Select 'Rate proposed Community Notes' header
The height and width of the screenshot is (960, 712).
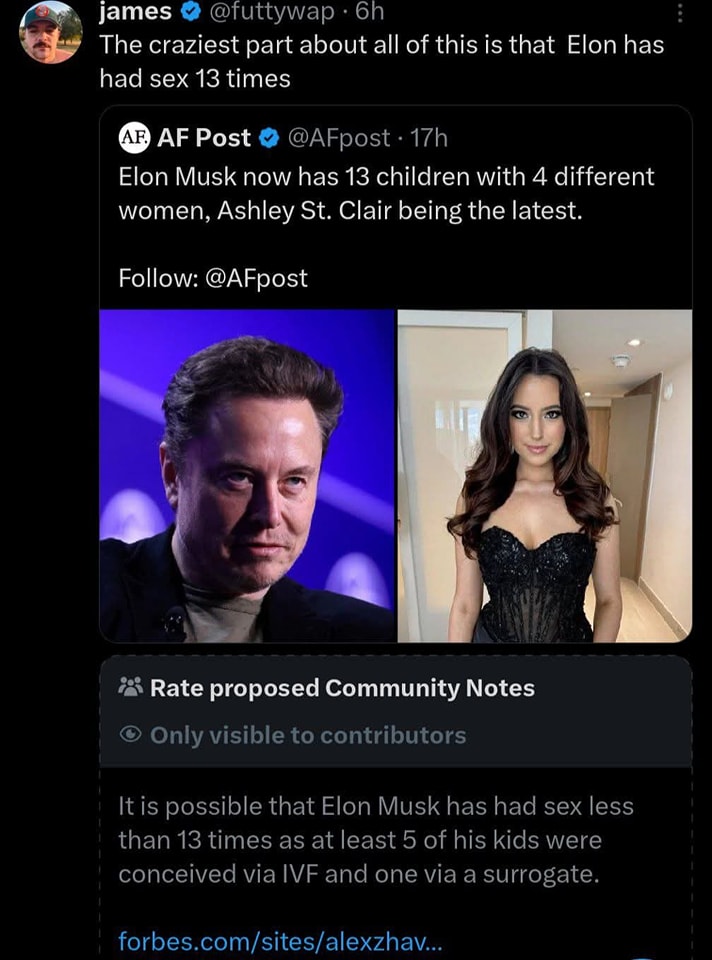tap(342, 688)
